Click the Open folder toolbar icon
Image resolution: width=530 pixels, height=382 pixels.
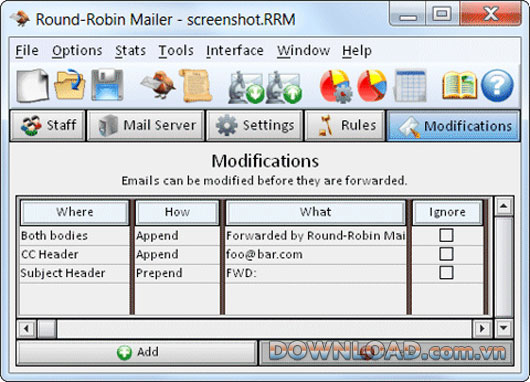tap(70, 85)
